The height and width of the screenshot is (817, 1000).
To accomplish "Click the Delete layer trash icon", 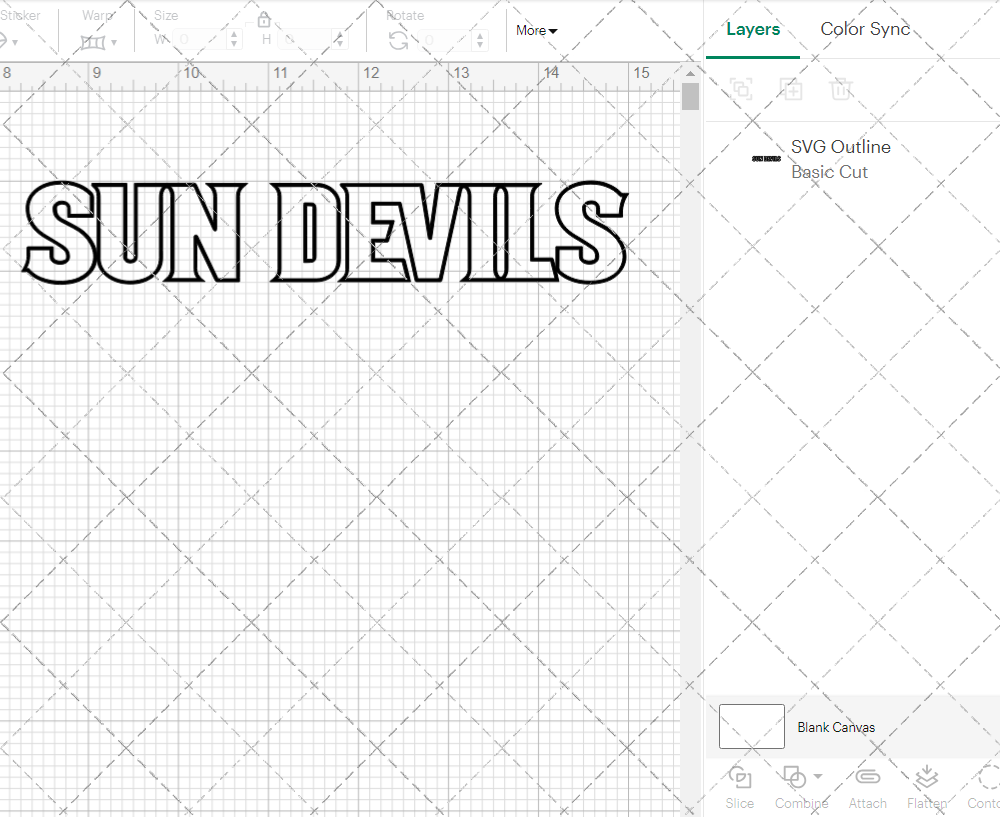I will [841, 89].
